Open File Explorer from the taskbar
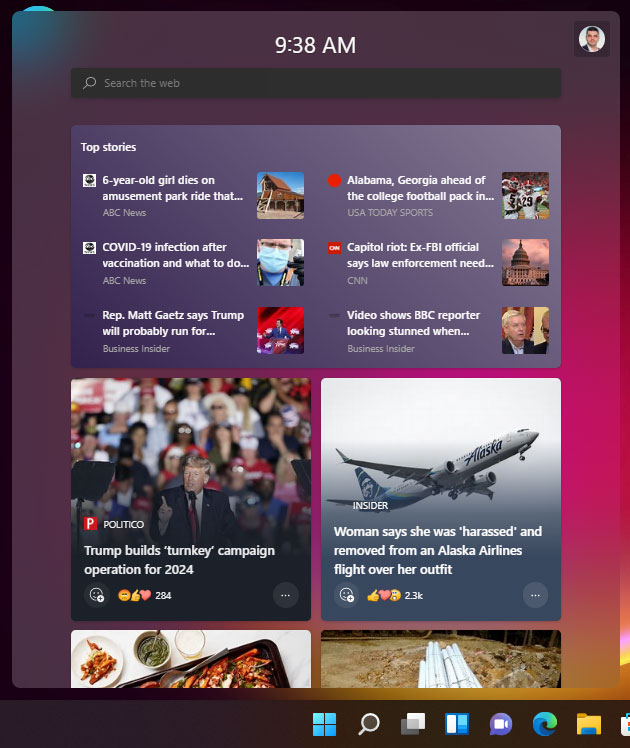Image resolution: width=630 pixels, height=748 pixels. [x=589, y=724]
